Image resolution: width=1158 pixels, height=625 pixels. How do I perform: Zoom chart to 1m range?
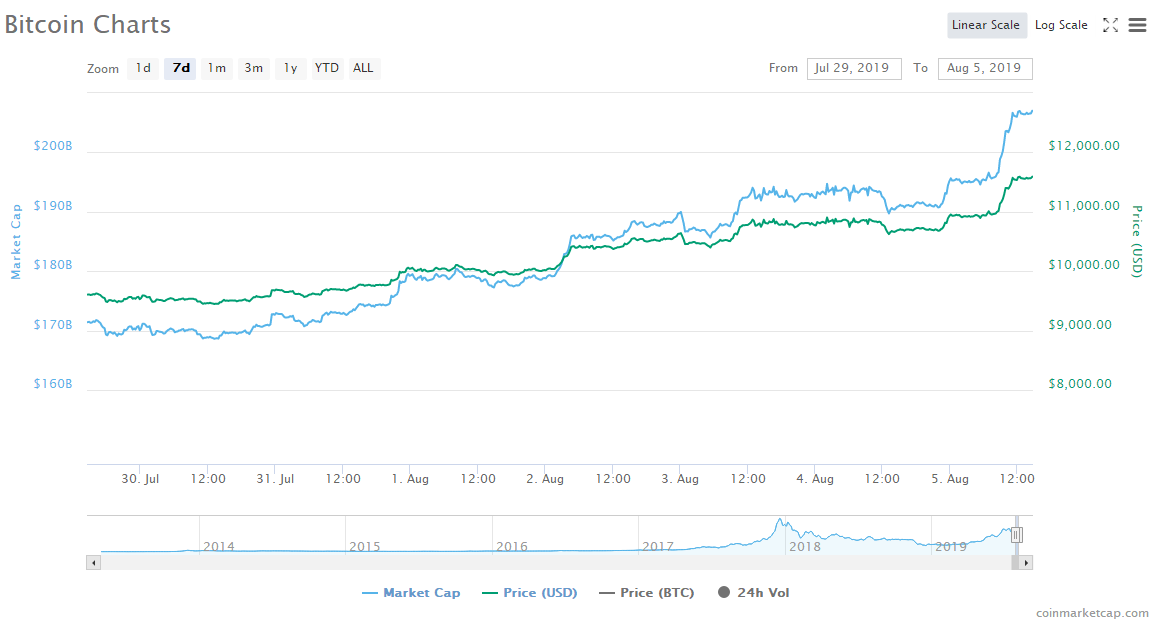217,68
